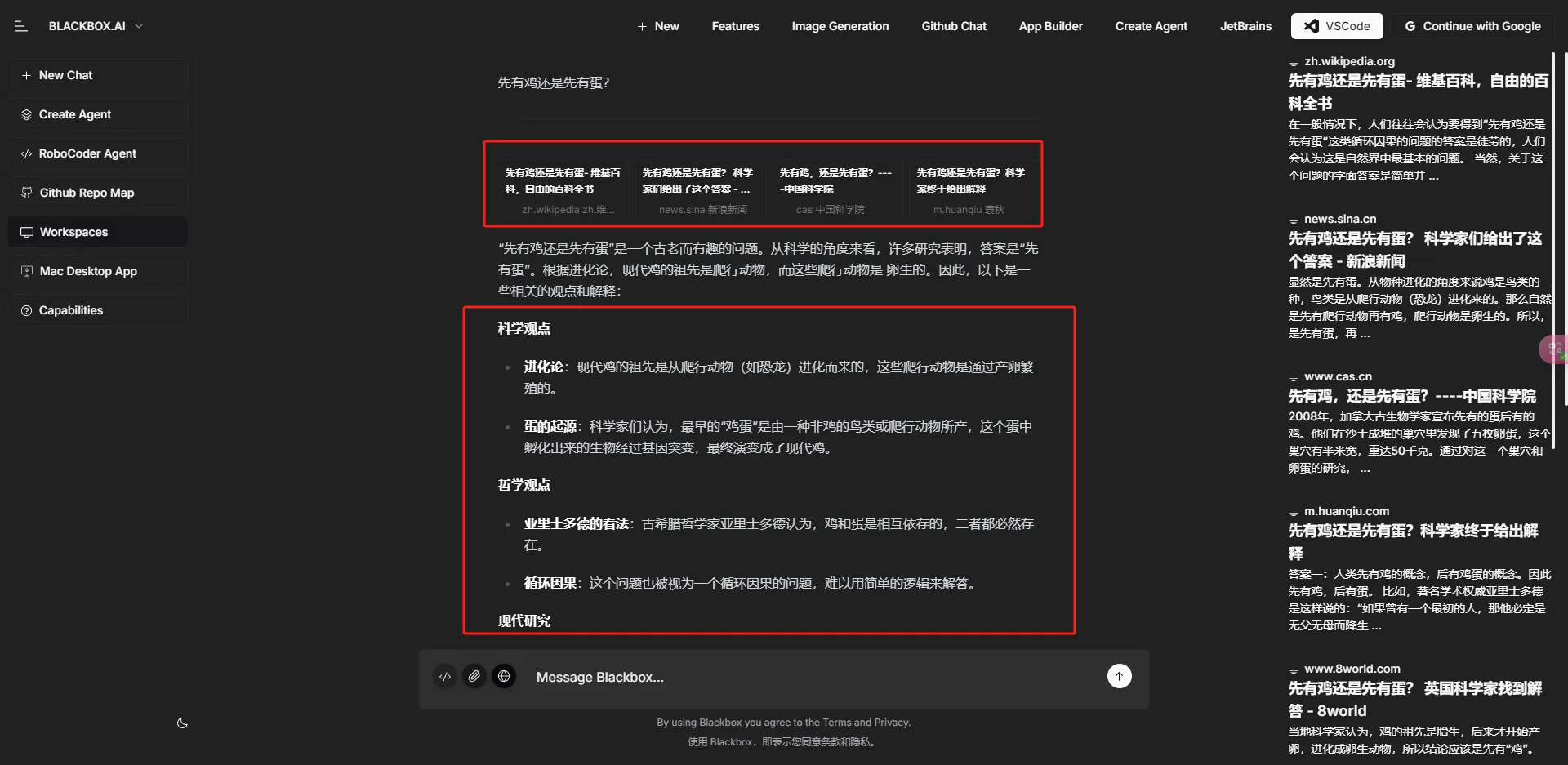Click the Github Repo Map branch icon
Screen dimensions: 1568x765
coord(27,193)
